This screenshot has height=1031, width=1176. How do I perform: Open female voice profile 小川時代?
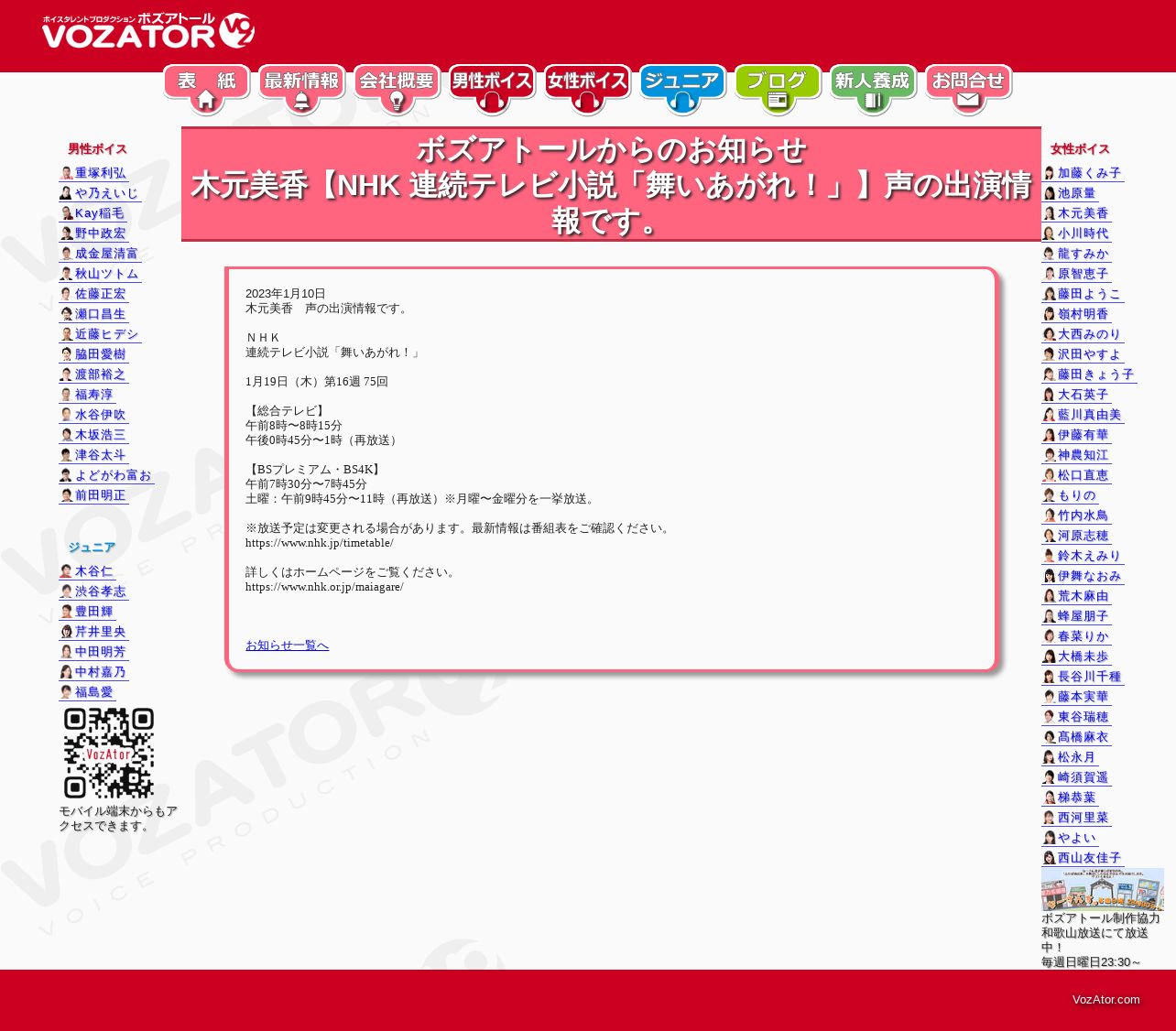(x=1076, y=233)
